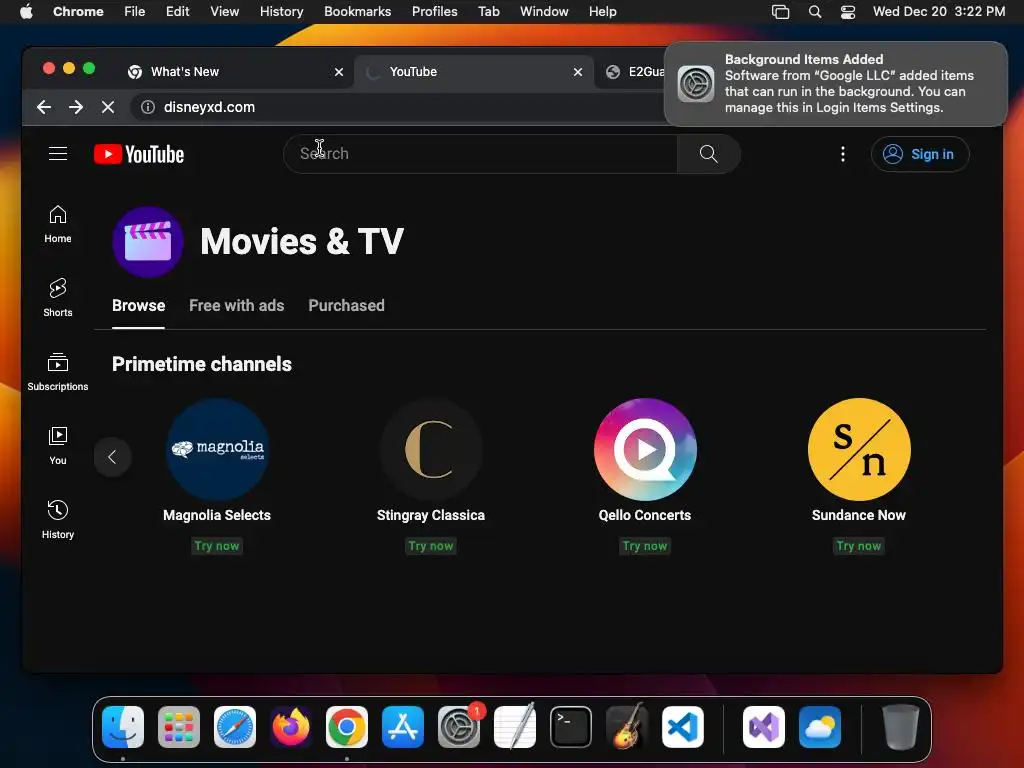Open Stage Manager icon in menu bar
Screen dimensions: 1024x768
[x=780, y=12]
